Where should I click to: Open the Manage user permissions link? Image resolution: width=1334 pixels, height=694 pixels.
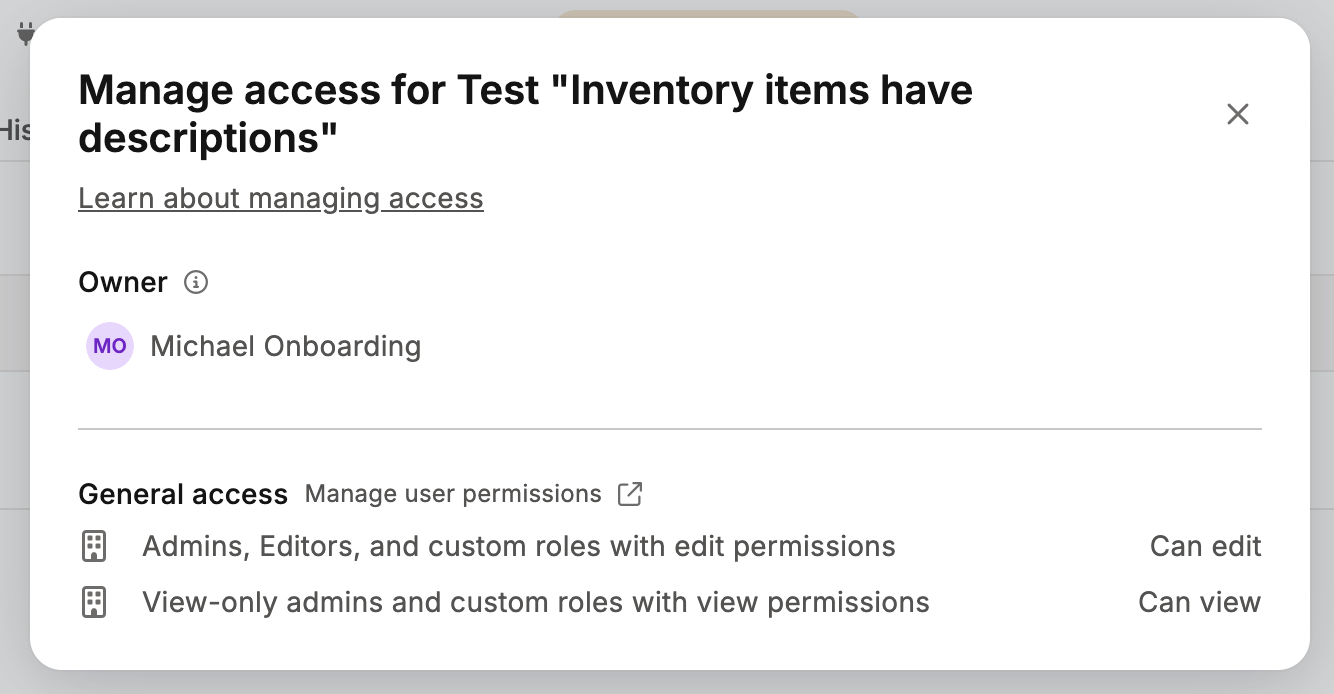click(453, 494)
